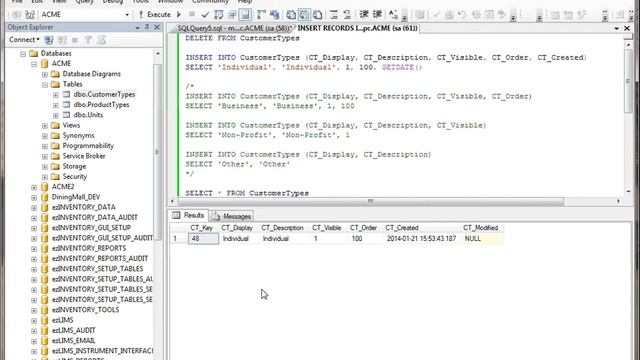Collapse the Tables folder

45,84
